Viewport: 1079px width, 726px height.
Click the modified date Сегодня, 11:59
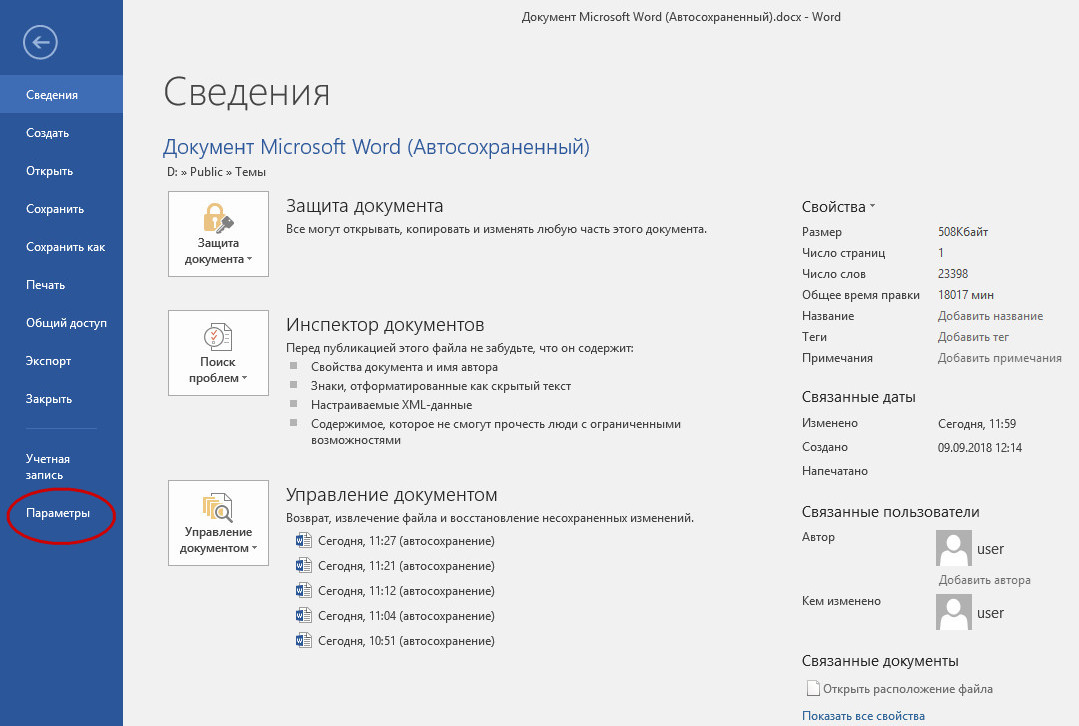click(976, 424)
